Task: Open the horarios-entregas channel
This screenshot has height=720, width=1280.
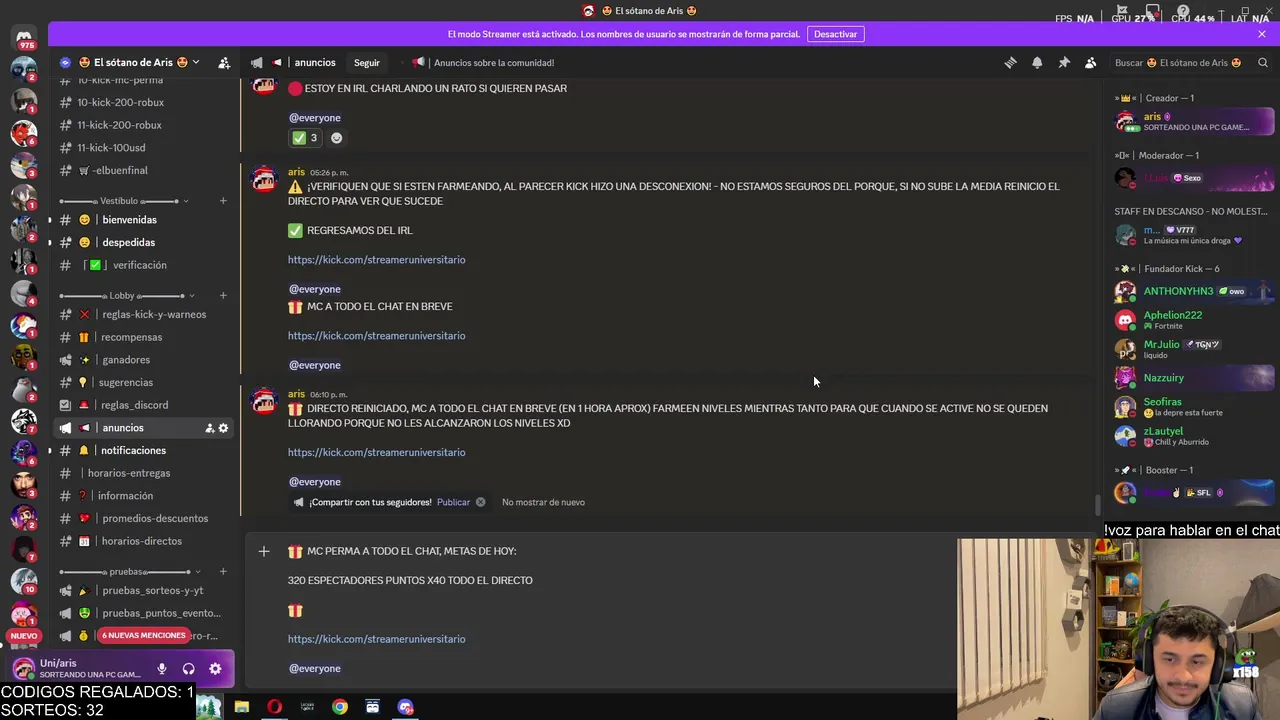Action: point(143,473)
